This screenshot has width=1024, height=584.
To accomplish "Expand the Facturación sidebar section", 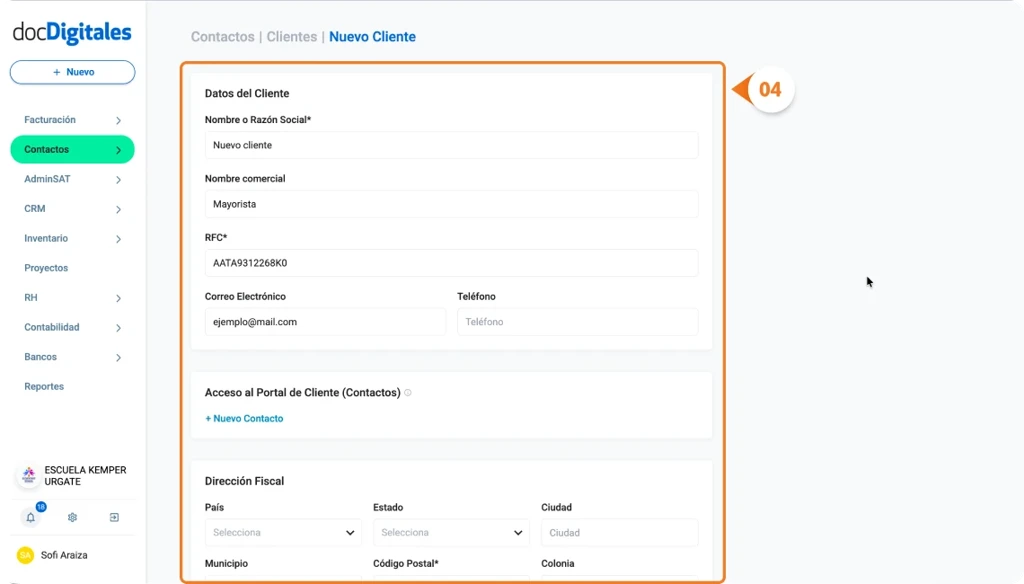I will point(72,119).
